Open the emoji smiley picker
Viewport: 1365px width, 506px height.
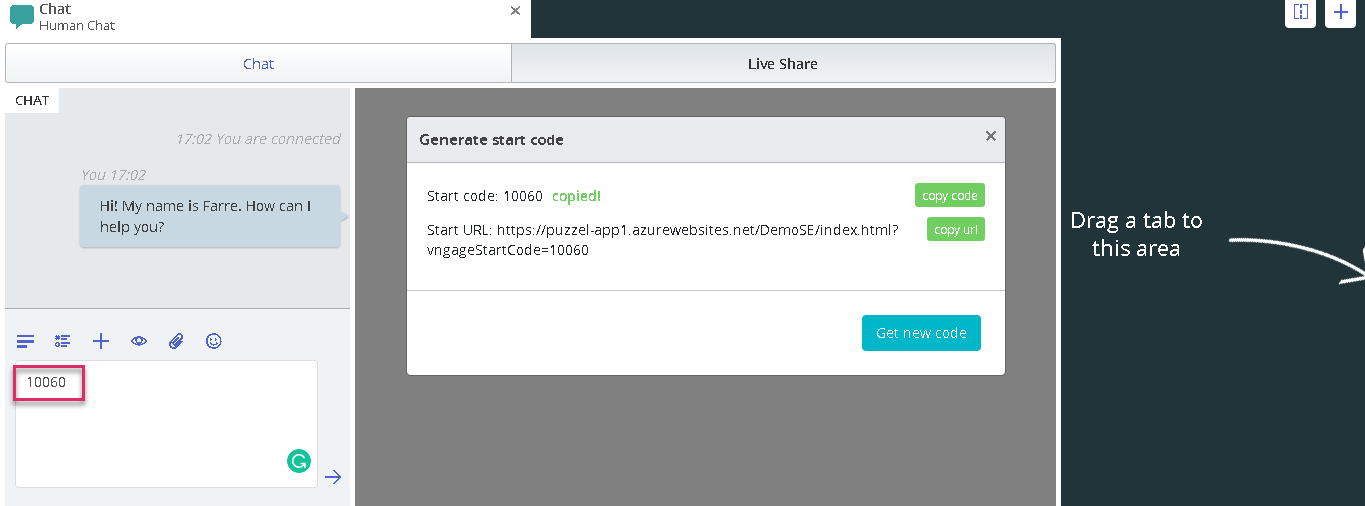(x=214, y=341)
